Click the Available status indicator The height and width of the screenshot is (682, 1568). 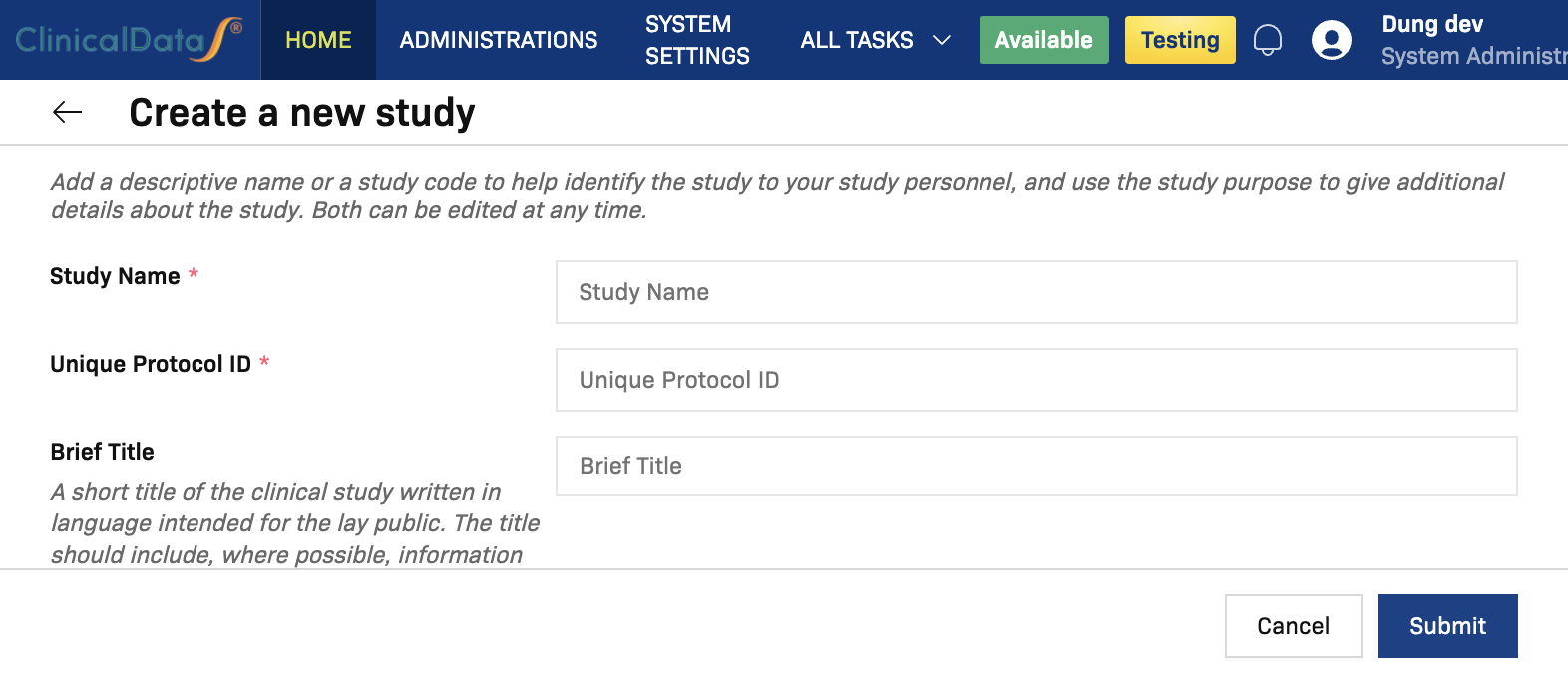coord(1043,40)
